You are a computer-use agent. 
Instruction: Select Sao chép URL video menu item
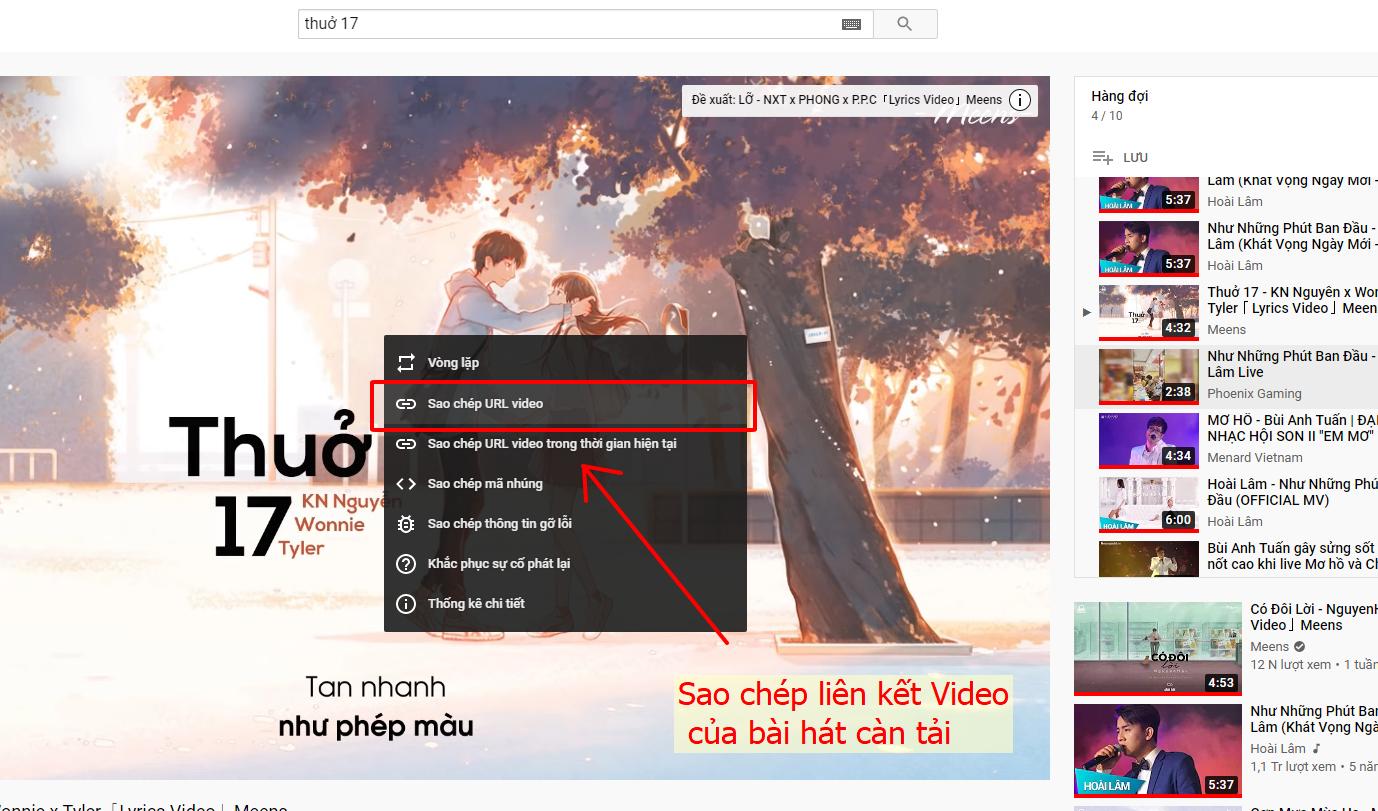pyautogui.click(x=485, y=404)
